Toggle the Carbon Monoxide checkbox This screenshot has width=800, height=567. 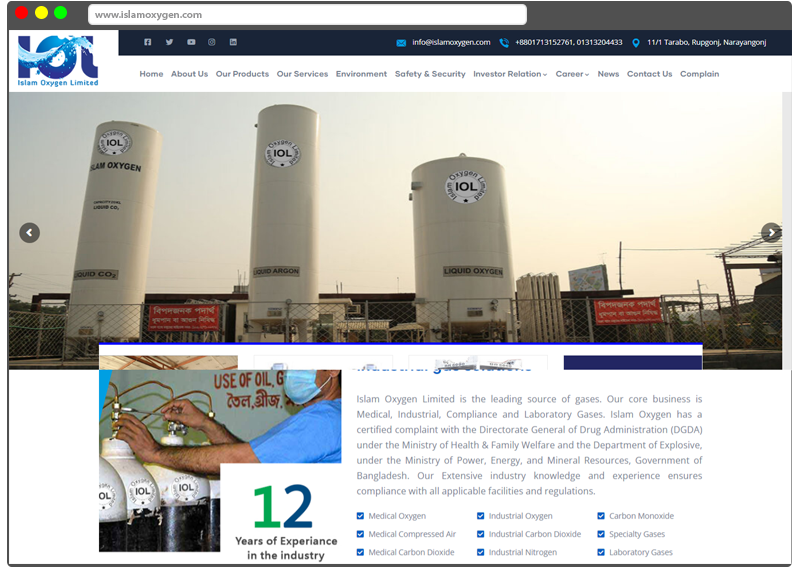[601, 516]
